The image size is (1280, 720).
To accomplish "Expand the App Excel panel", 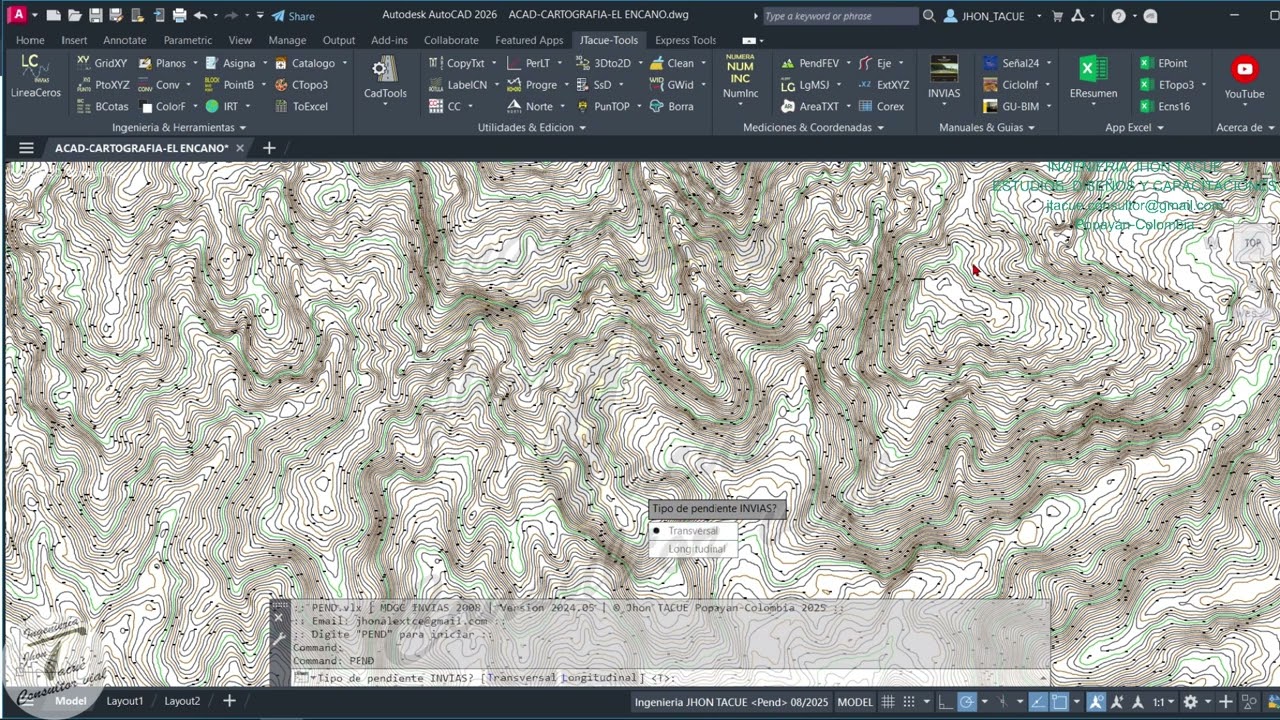I will click(1134, 127).
